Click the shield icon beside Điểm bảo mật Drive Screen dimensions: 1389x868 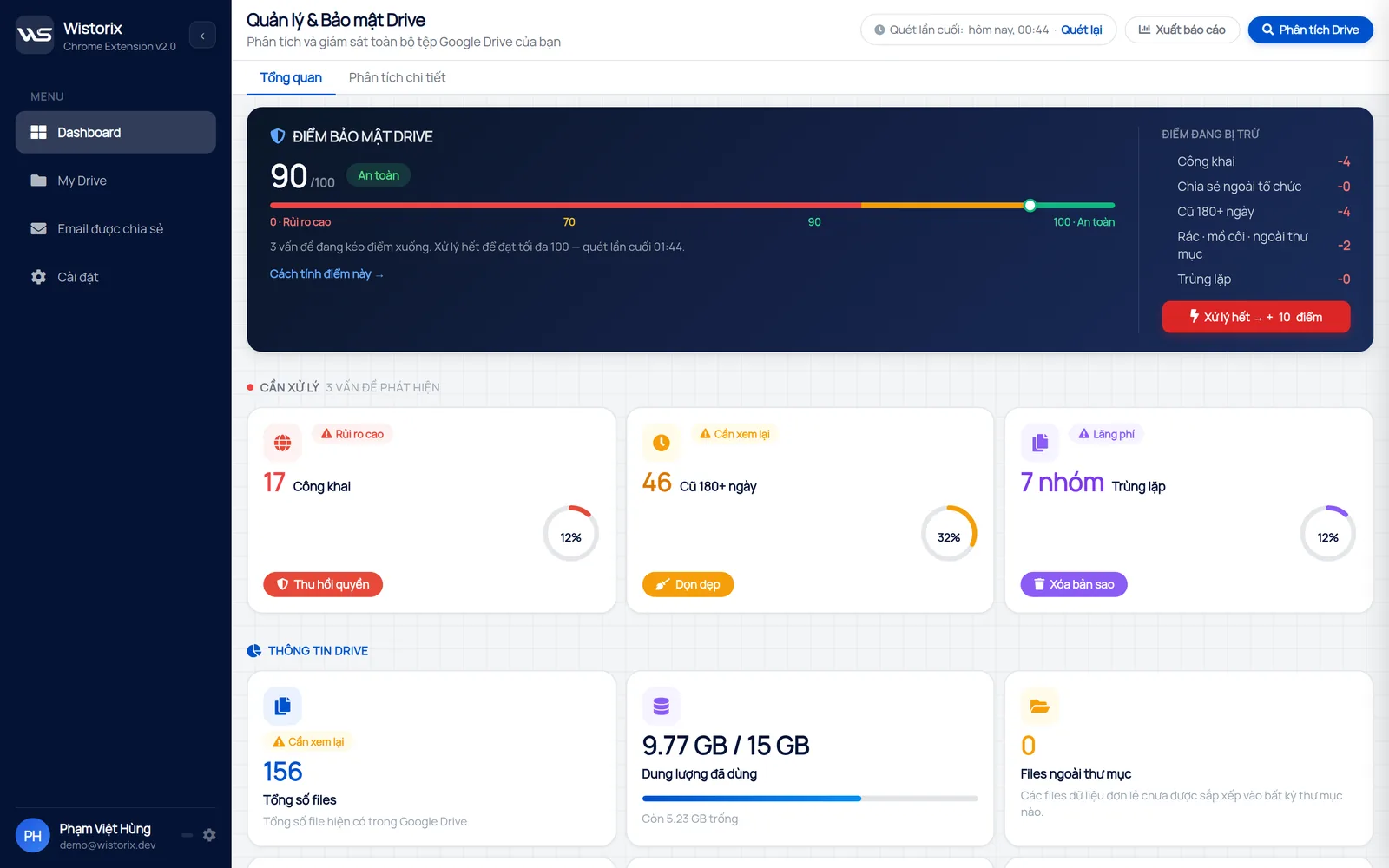click(x=278, y=136)
